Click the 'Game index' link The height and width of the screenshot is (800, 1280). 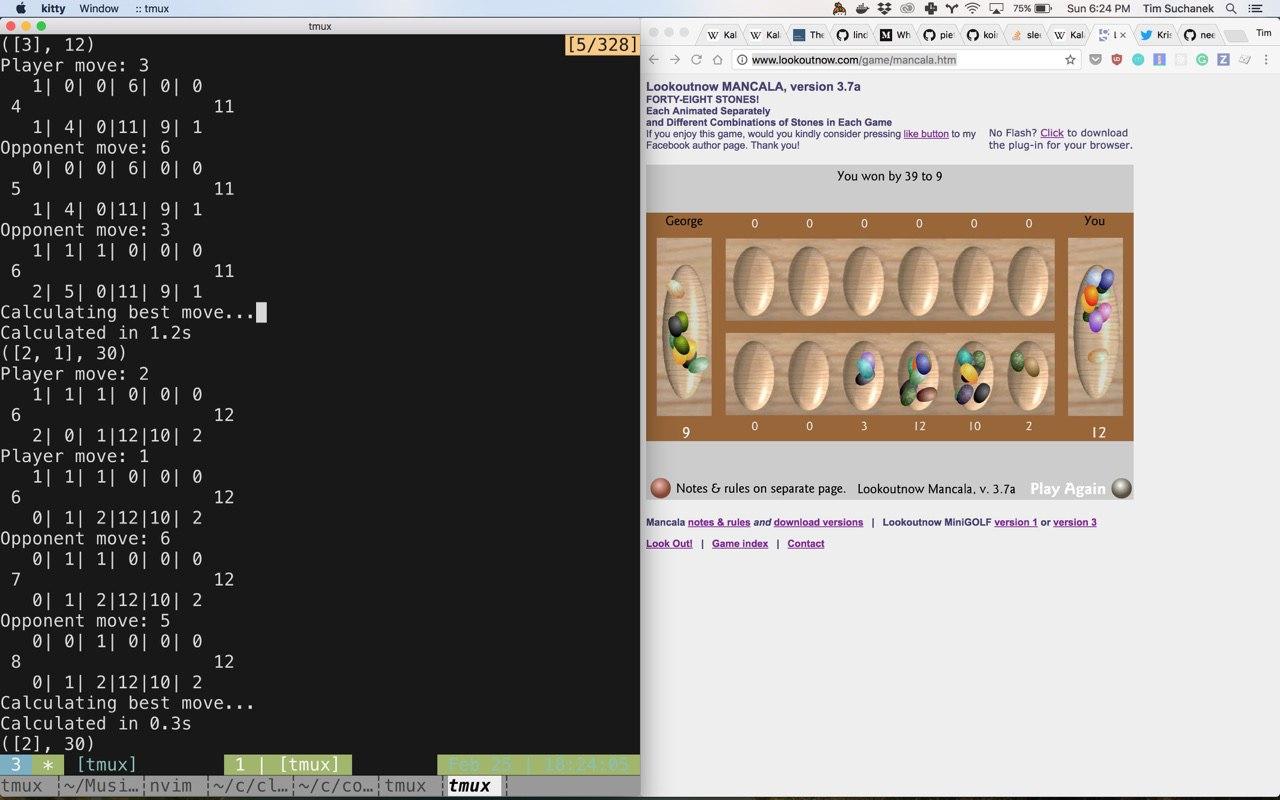tap(740, 544)
